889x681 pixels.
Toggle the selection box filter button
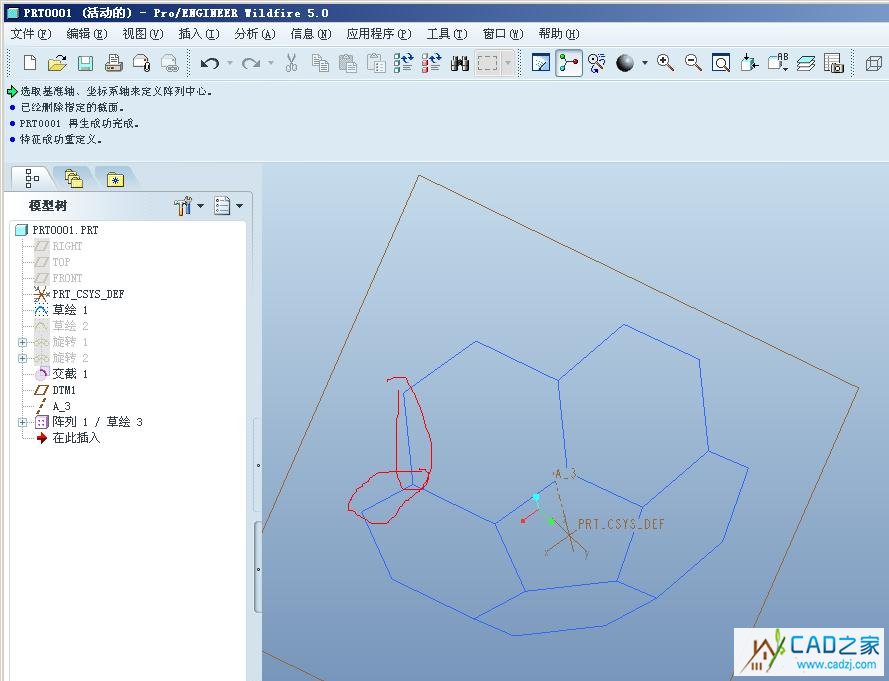click(488, 63)
